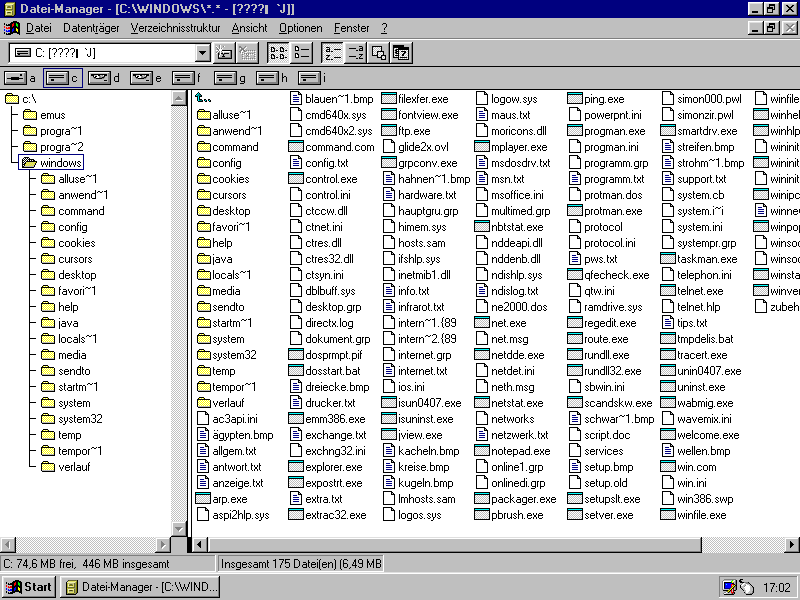Click the system tray scheduler icon
The image size is (800, 600).
(x=729, y=587)
